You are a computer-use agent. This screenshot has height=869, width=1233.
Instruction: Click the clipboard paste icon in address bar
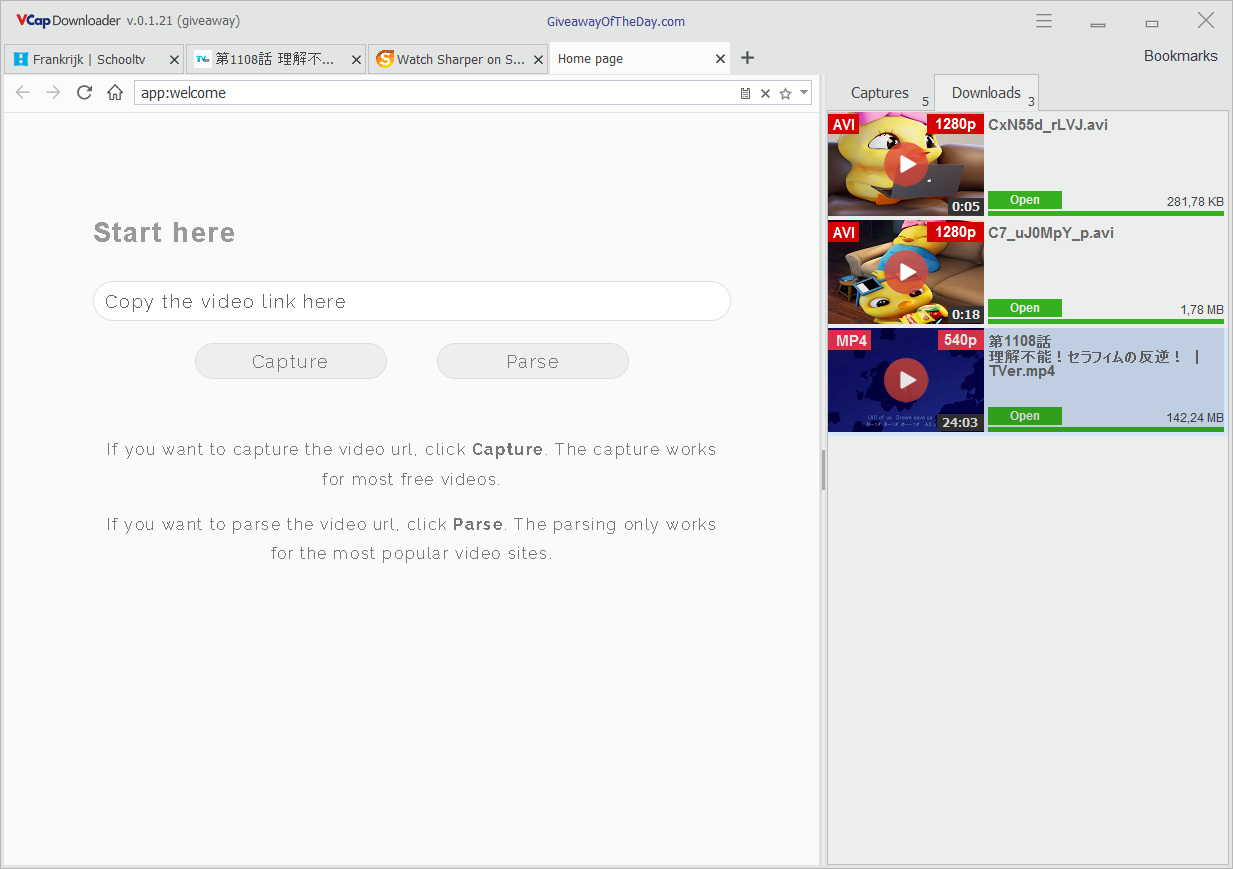(x=745, y=93)
